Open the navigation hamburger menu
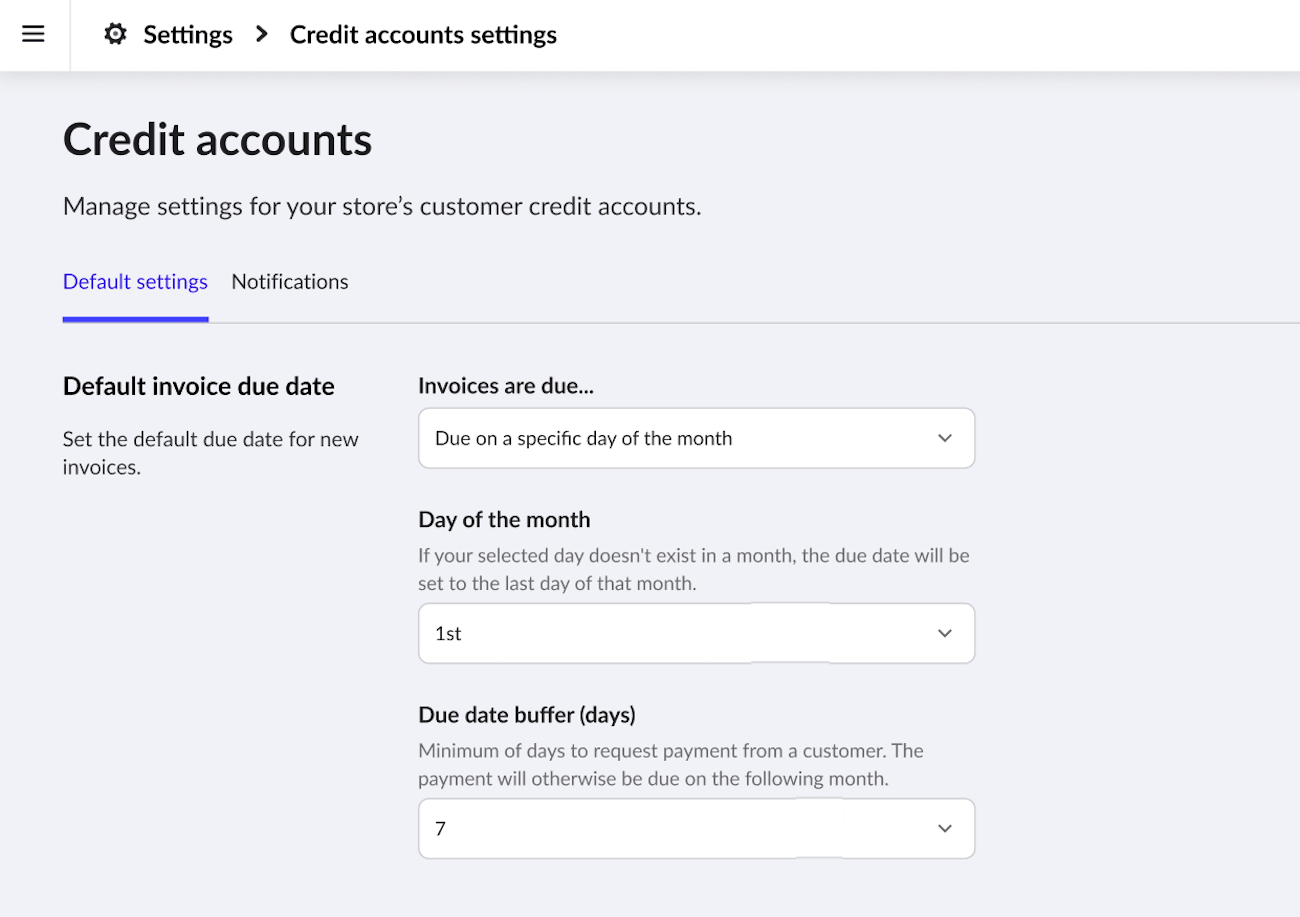The width and height of the screenshot is (1300, 917). click(33, 33)
